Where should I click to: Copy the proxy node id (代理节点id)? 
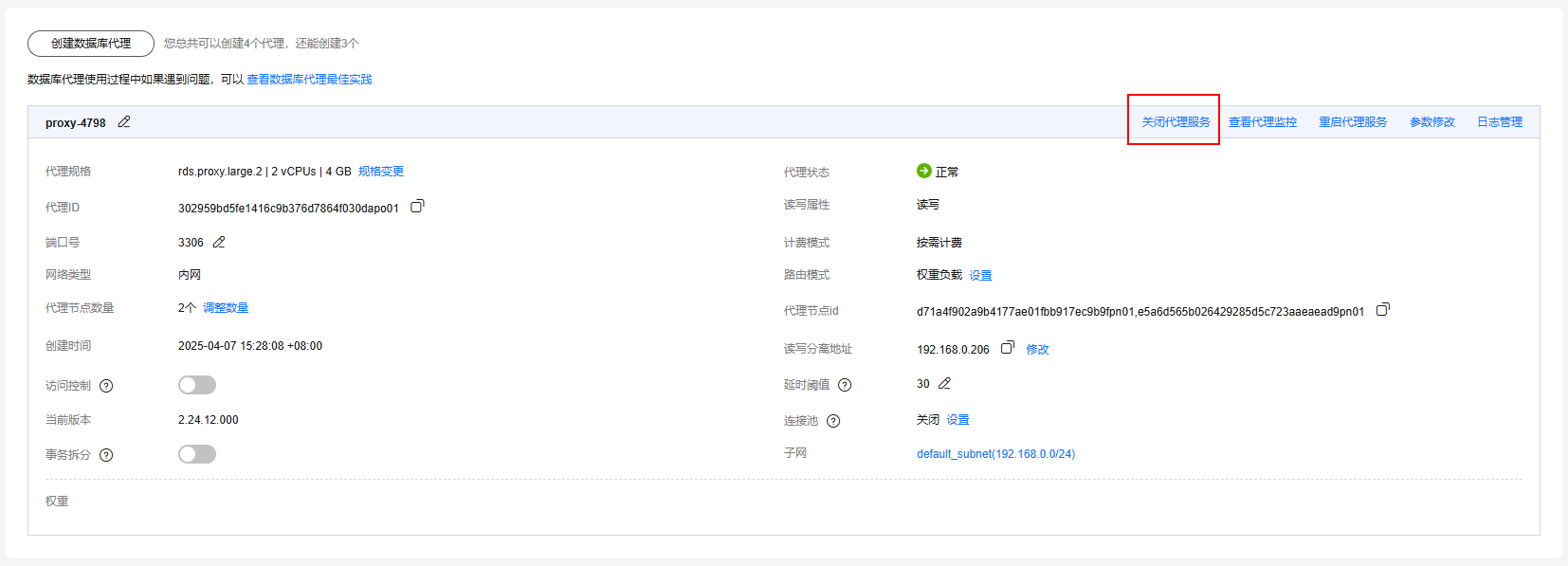[x=1383, y=309]
